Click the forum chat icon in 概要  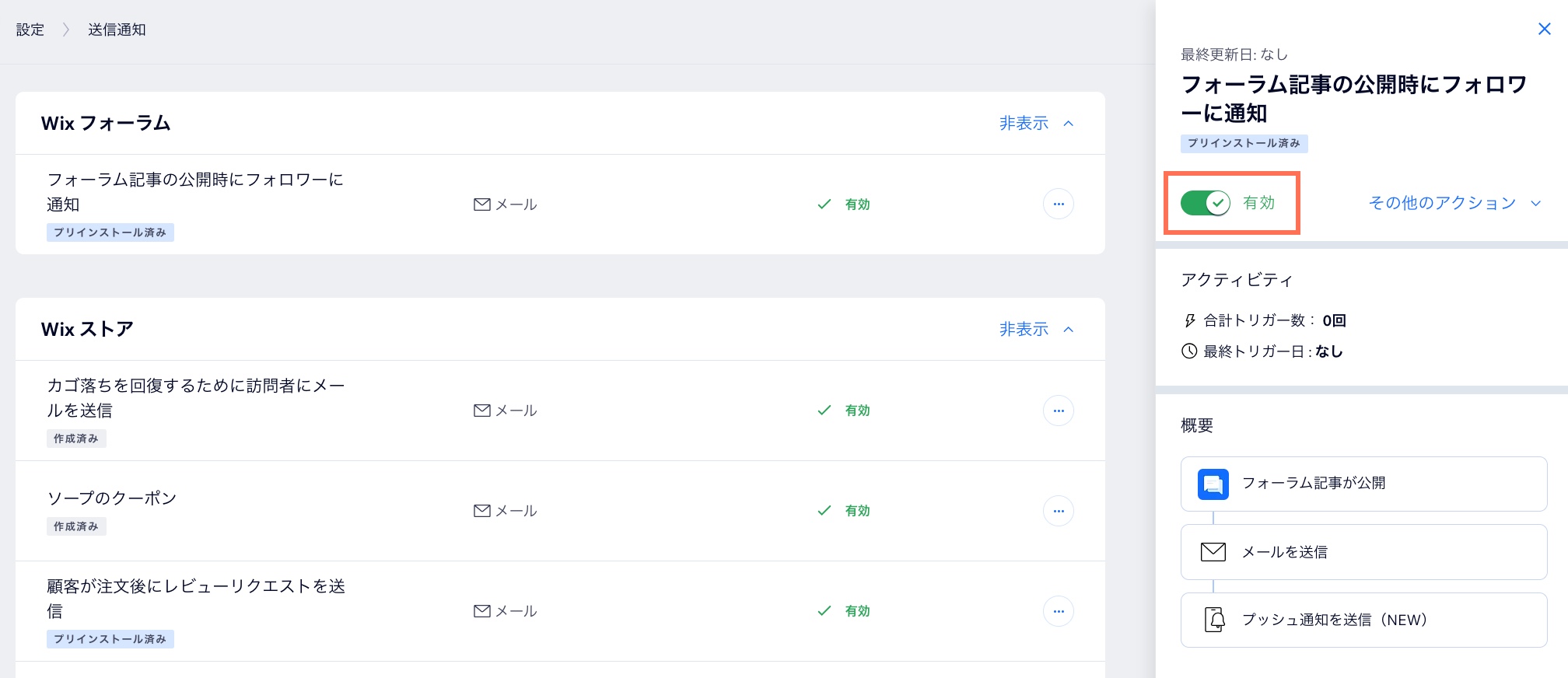point(1213,484)
